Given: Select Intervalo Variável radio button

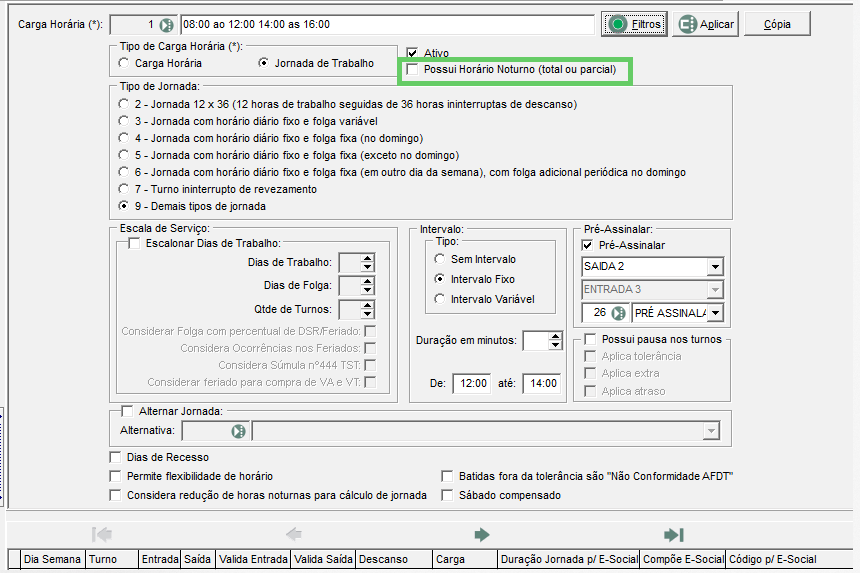Looking at the screenshot, I should click(x=440, y=299).
